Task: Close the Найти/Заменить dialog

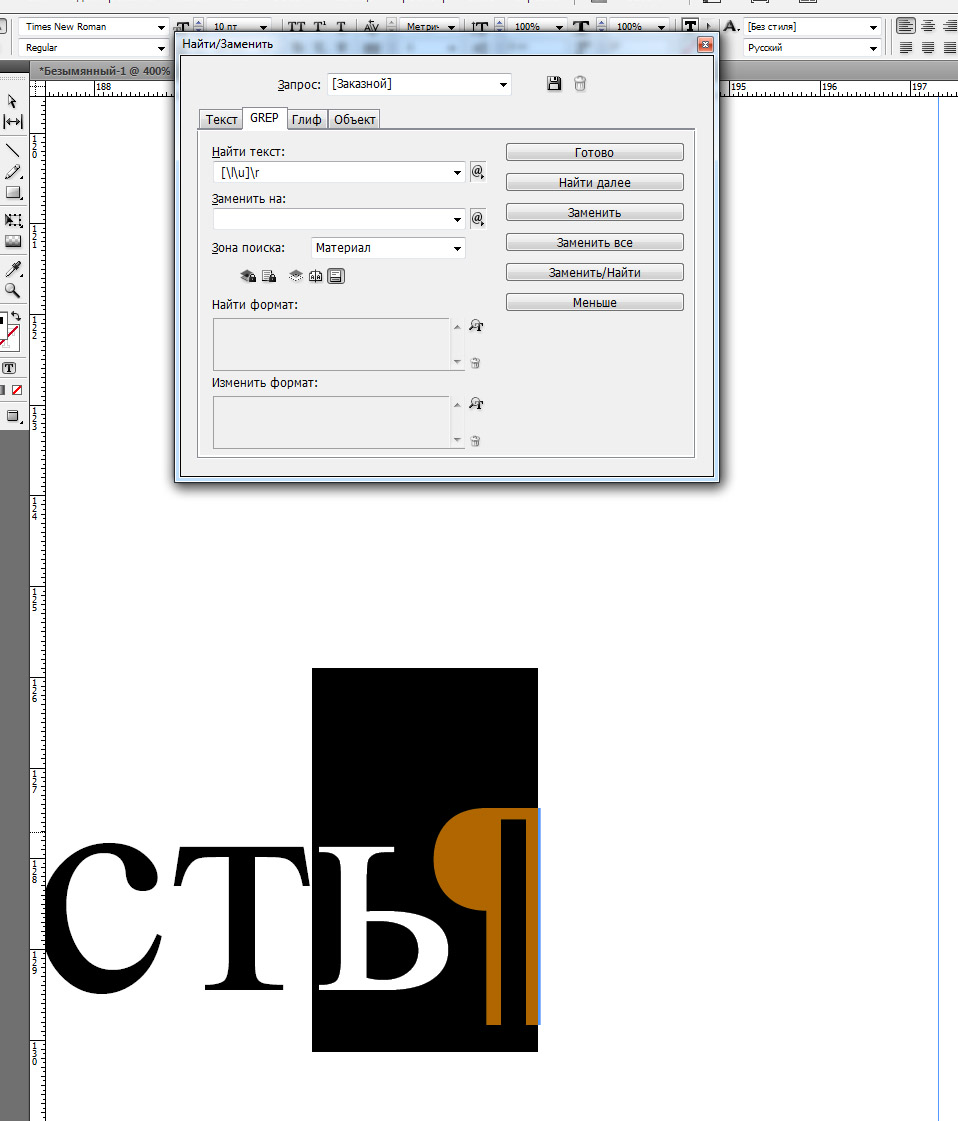Action: [705, 44]
